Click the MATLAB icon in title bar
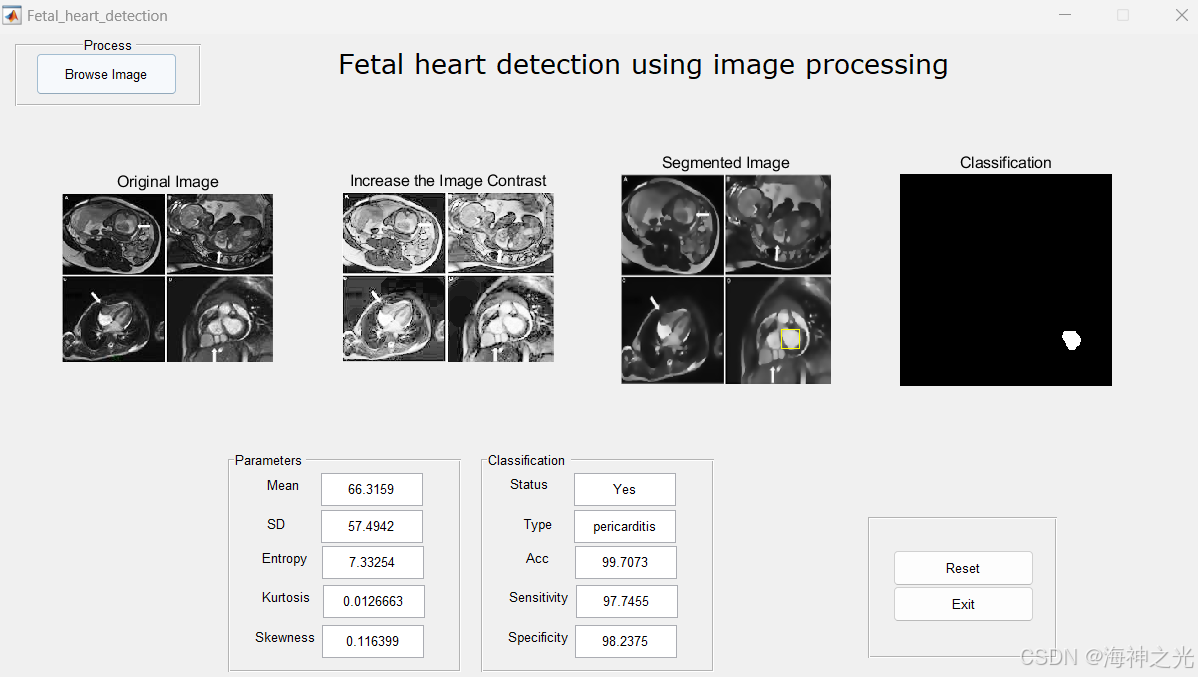1198x677 pixels. 12,15
